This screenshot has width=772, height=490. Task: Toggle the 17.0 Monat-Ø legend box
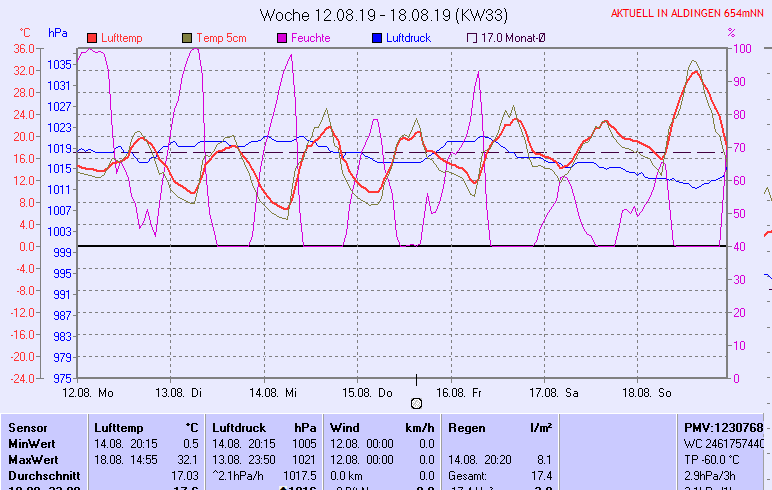[x=472, y=38]
